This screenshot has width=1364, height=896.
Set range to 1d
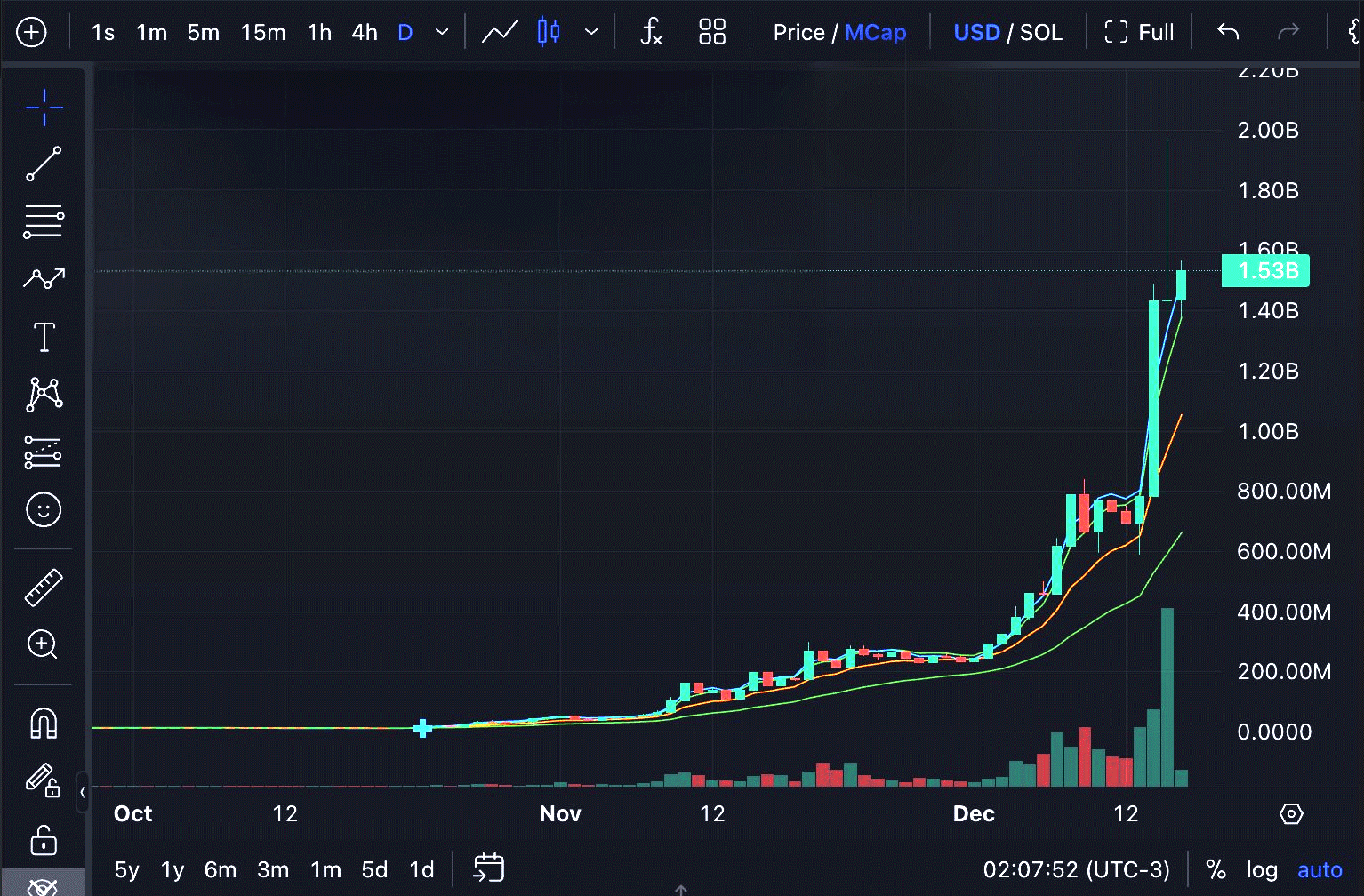[421, 869]
